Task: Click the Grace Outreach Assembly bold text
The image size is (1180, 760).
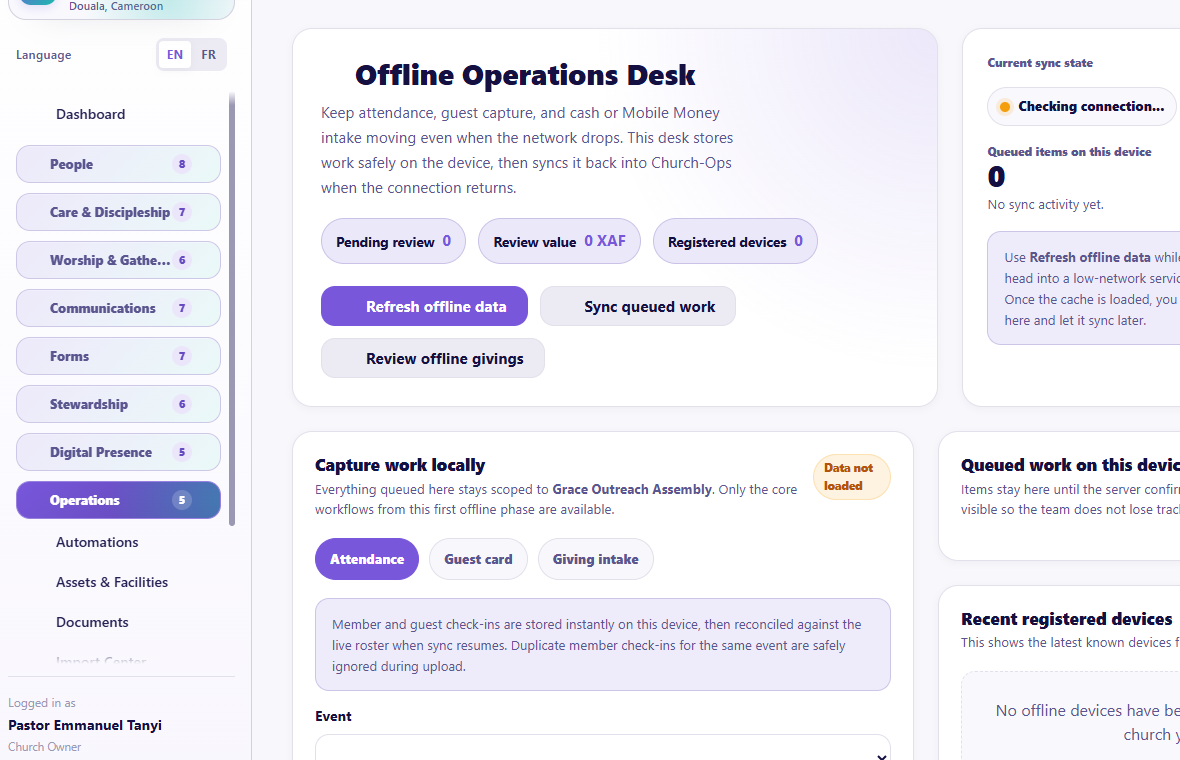Action: click(632, 489)
